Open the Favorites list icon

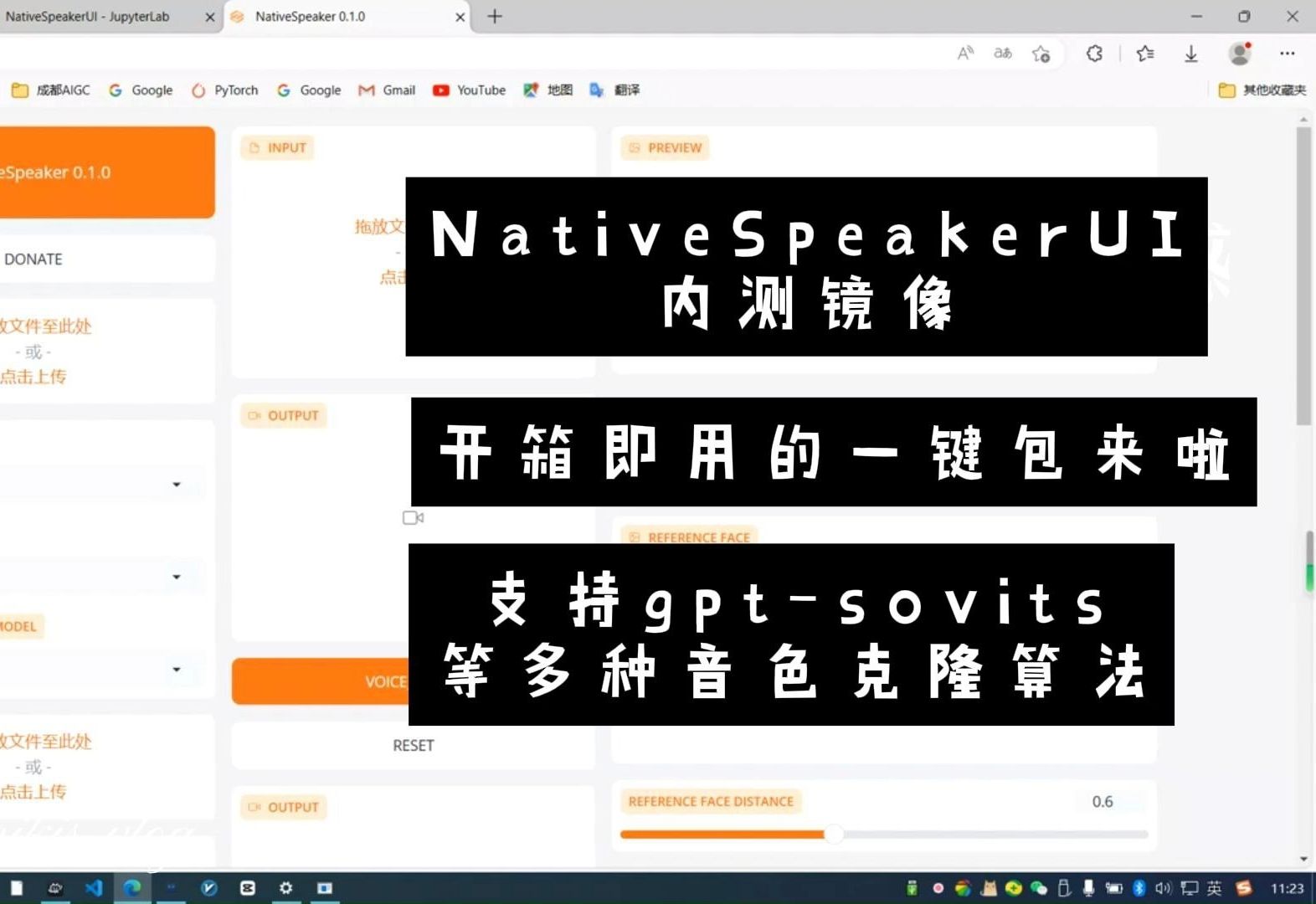(1145, 54)
